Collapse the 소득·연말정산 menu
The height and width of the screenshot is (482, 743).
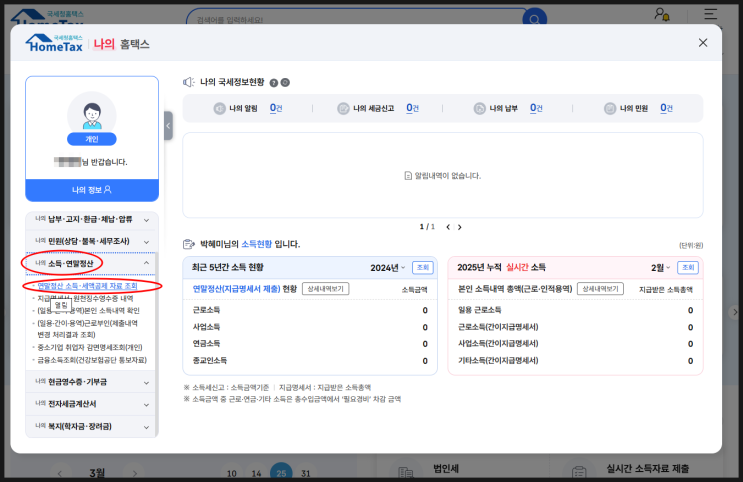click(91, 264)
